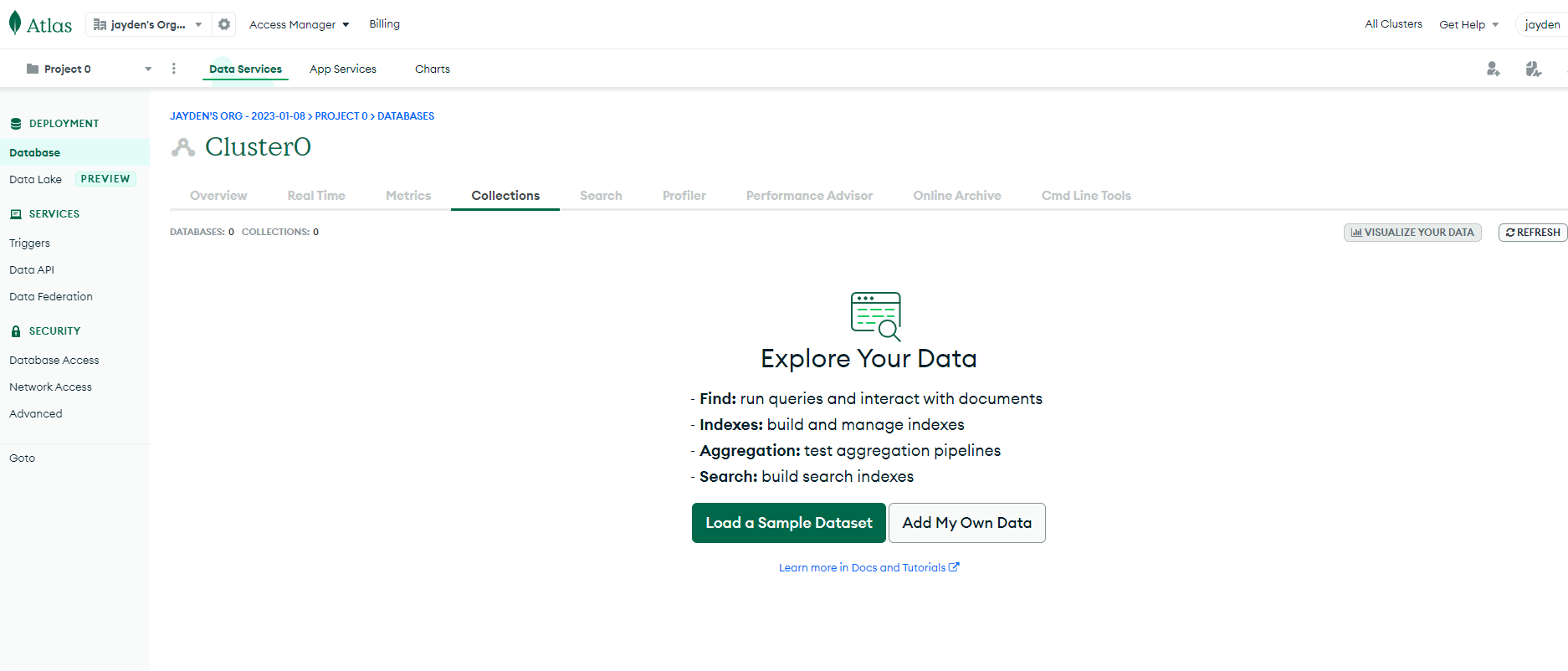Switch to the App Services tab
The width and height of the screenshot is (1568, 671).
343,69
